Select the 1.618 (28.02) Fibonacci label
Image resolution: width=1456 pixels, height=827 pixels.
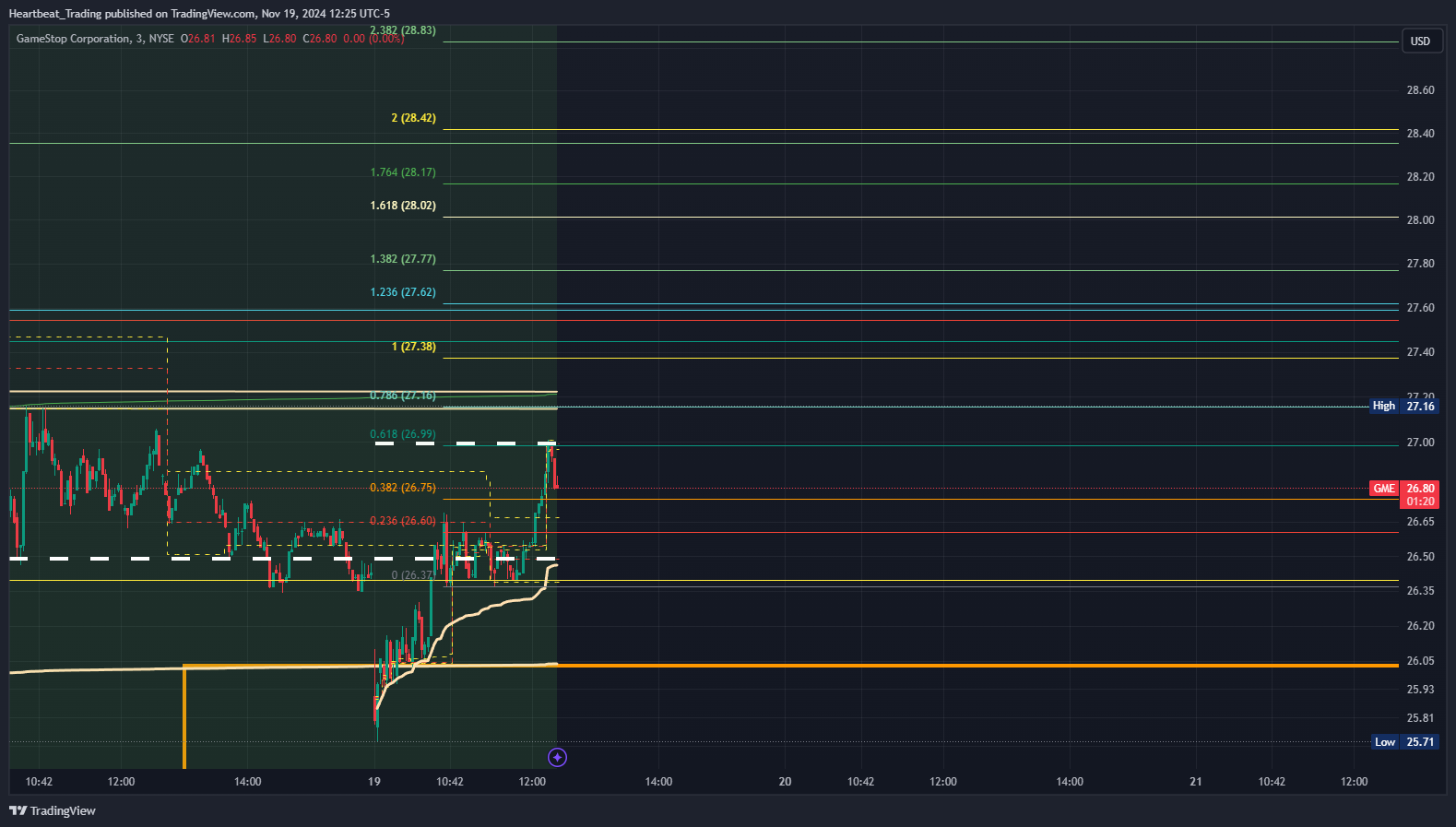pos(403,206)
